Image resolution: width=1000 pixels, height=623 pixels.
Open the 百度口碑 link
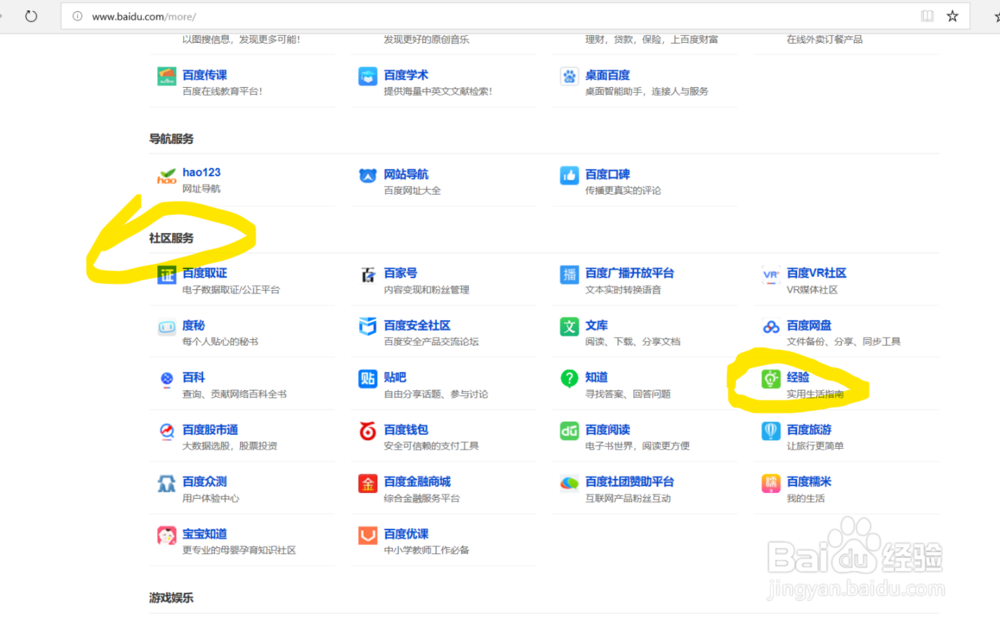(x=607, y=174)
